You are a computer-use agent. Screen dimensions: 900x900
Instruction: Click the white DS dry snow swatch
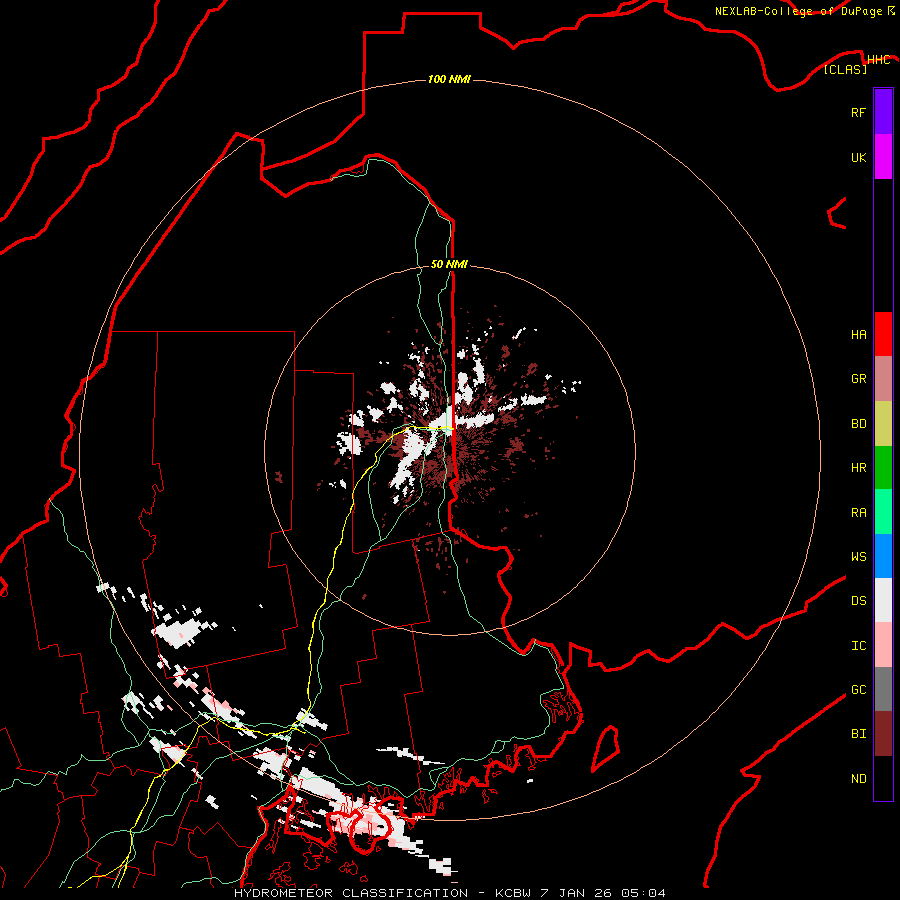(883, 600)
